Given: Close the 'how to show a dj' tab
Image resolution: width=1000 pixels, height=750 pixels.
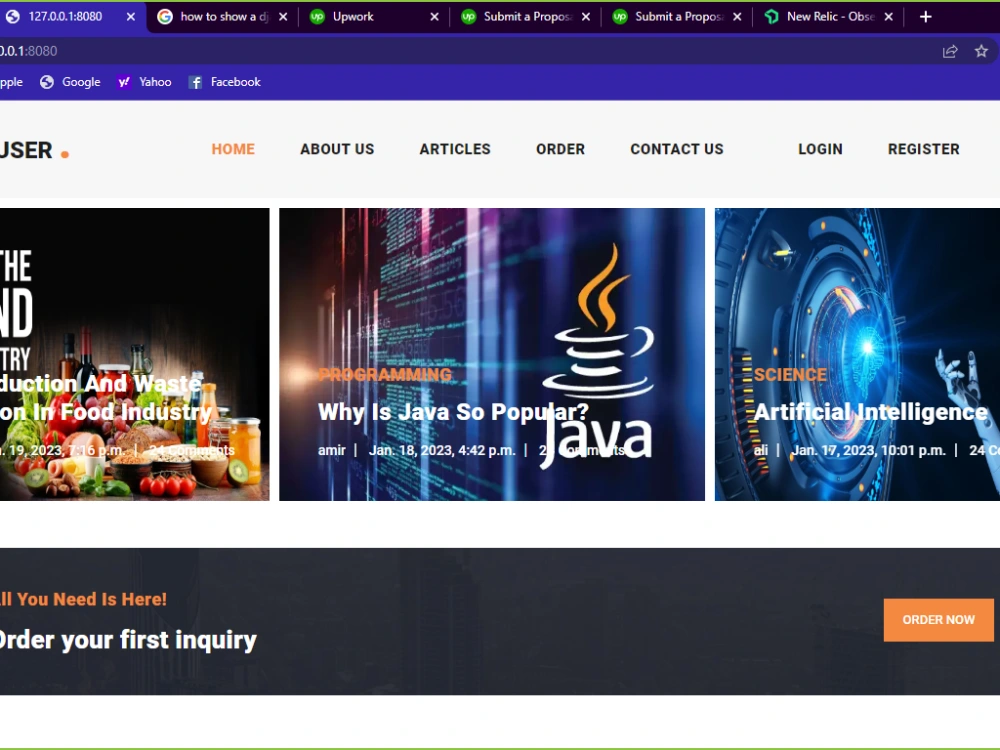Looking at the screenshot, I should [283, 17].
